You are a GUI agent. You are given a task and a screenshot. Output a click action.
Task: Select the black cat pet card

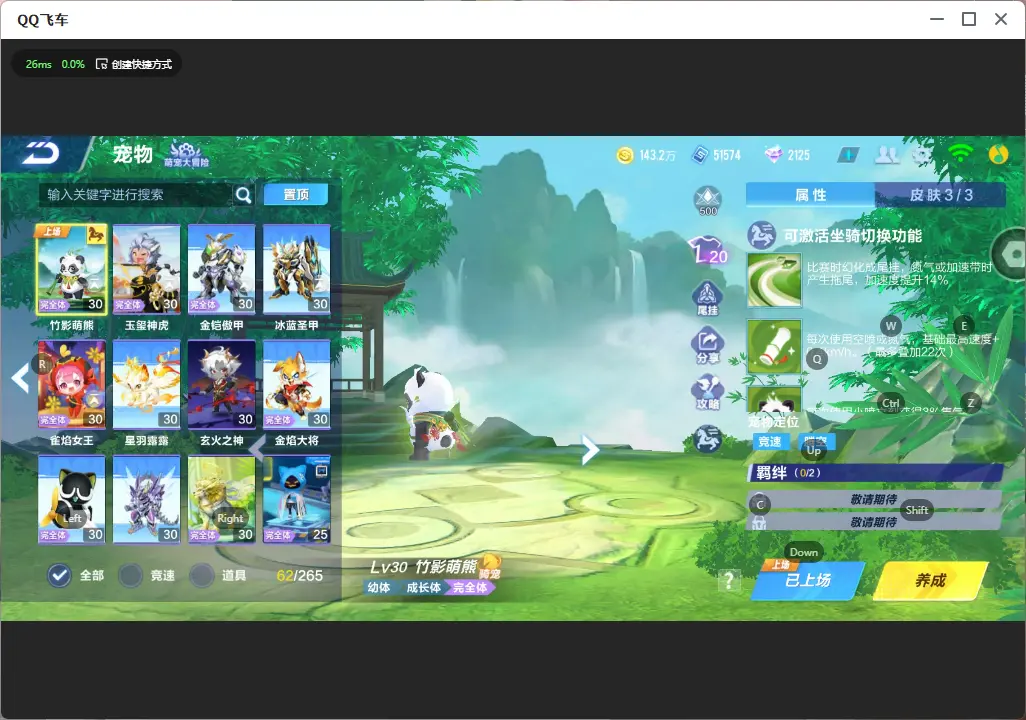click(72, 500)
